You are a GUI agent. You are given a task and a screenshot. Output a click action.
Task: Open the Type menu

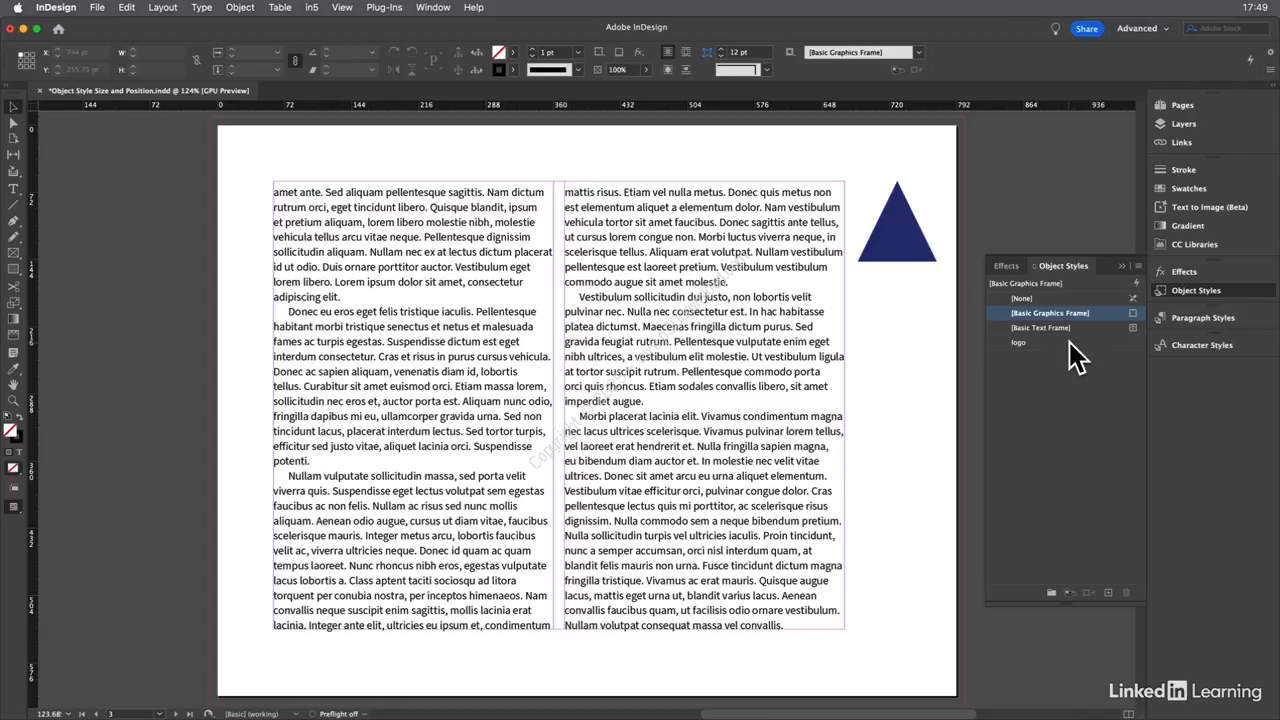click(201, 7)
